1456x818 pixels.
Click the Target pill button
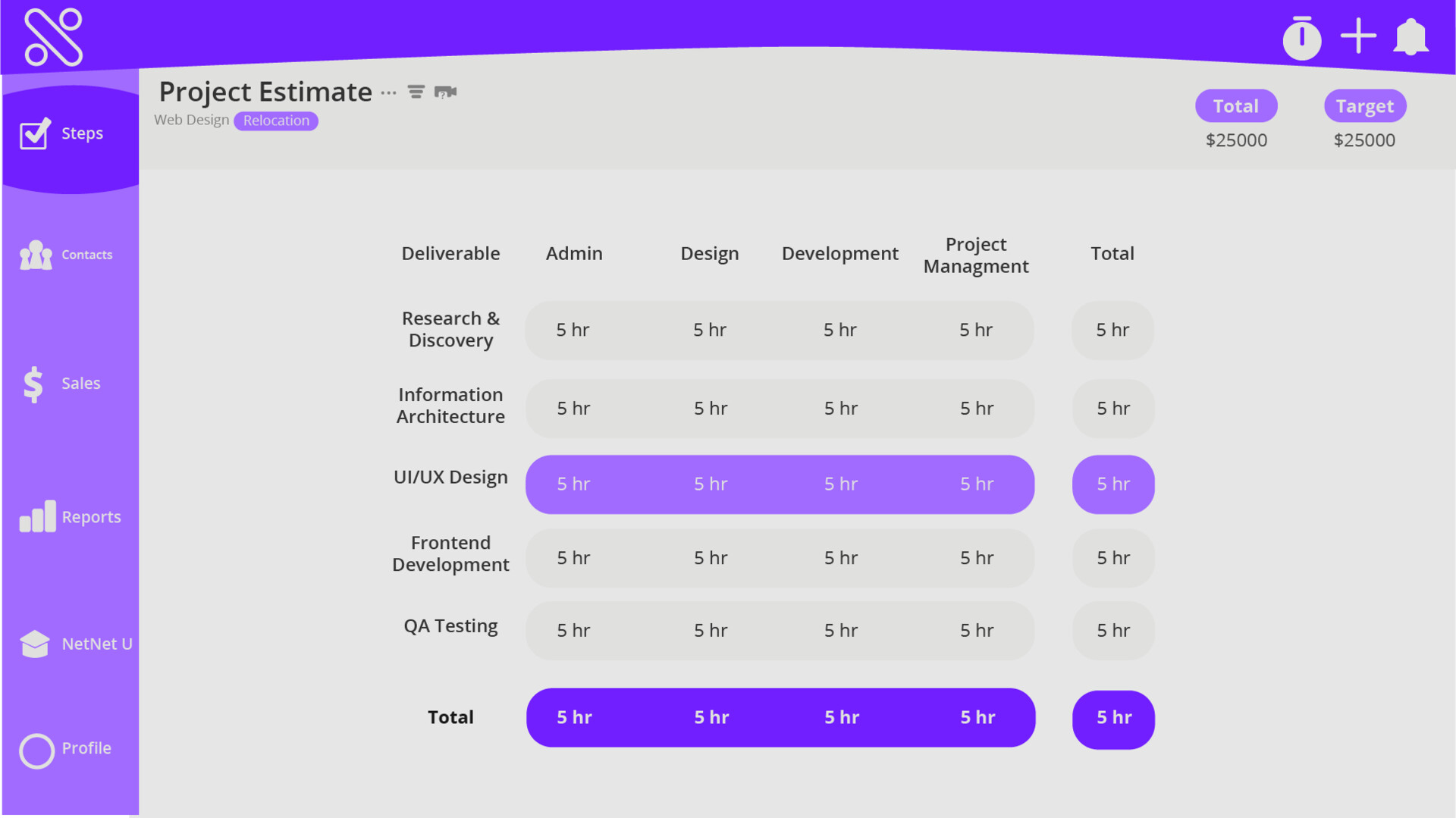point(1364,106)
